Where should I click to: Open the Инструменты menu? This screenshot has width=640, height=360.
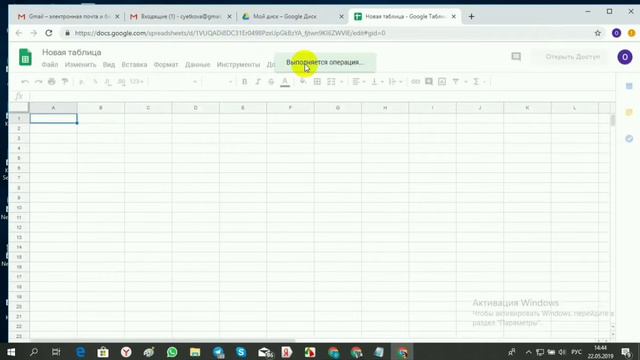tap(238, 64)
